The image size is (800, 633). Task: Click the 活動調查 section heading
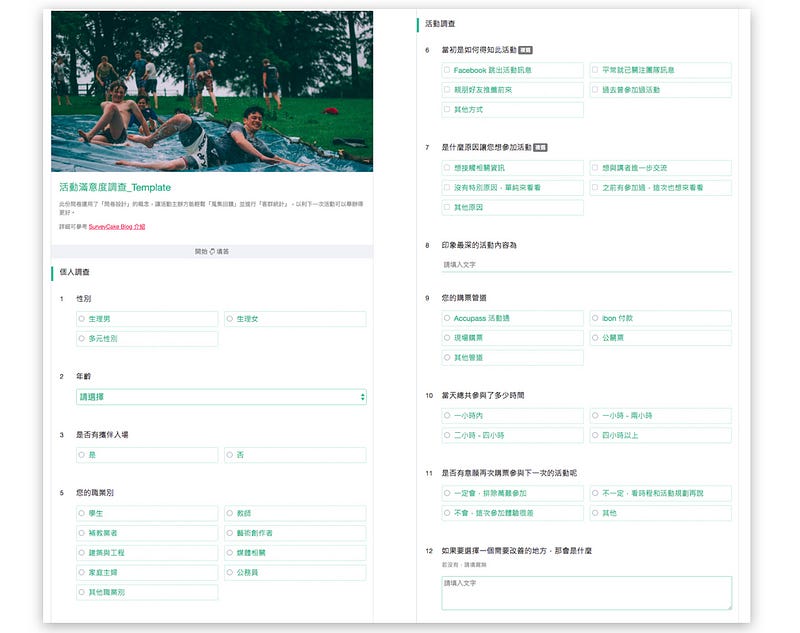click(440, 24)
